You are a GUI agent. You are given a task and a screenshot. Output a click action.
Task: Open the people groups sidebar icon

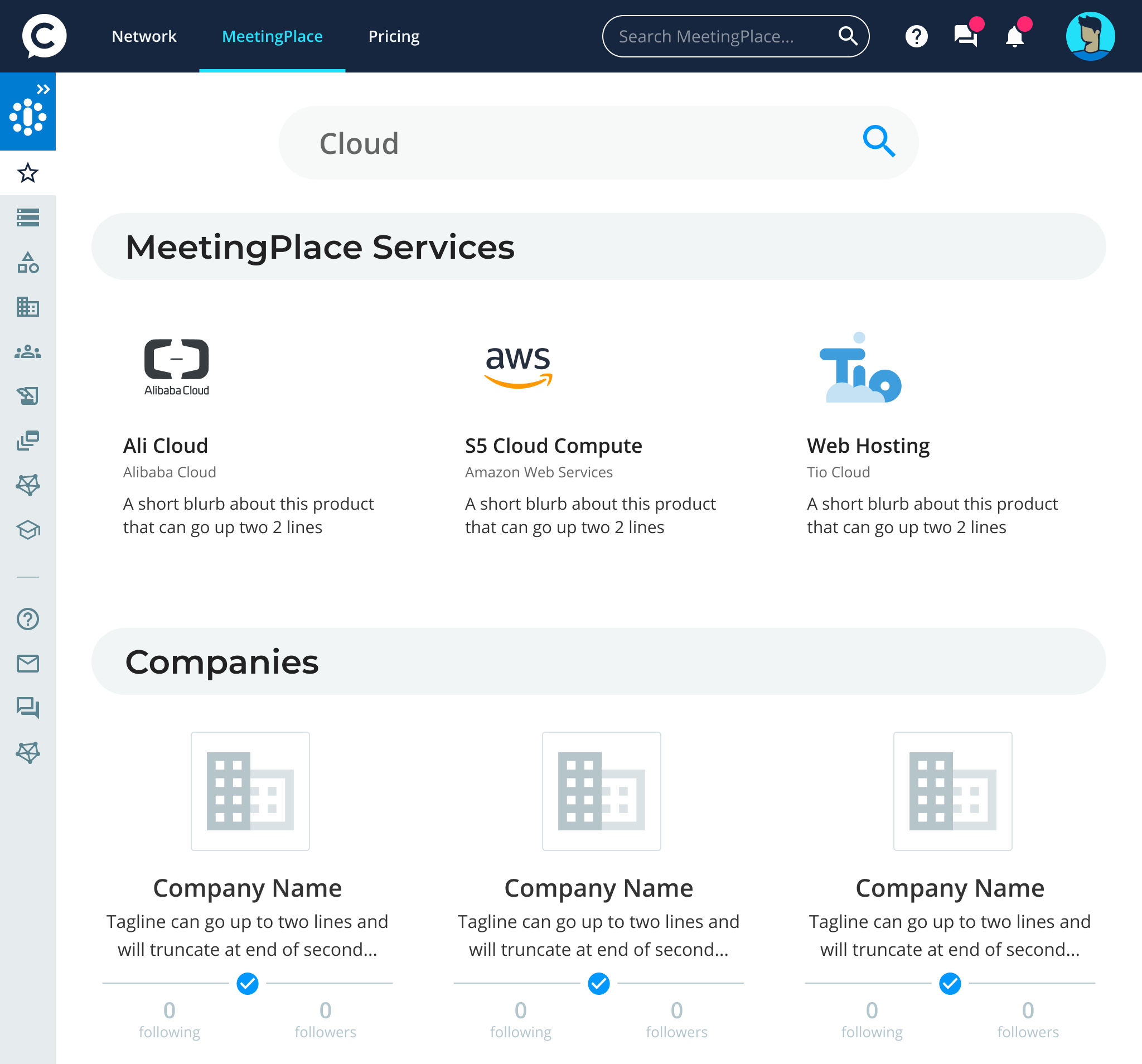pos(27,352)
